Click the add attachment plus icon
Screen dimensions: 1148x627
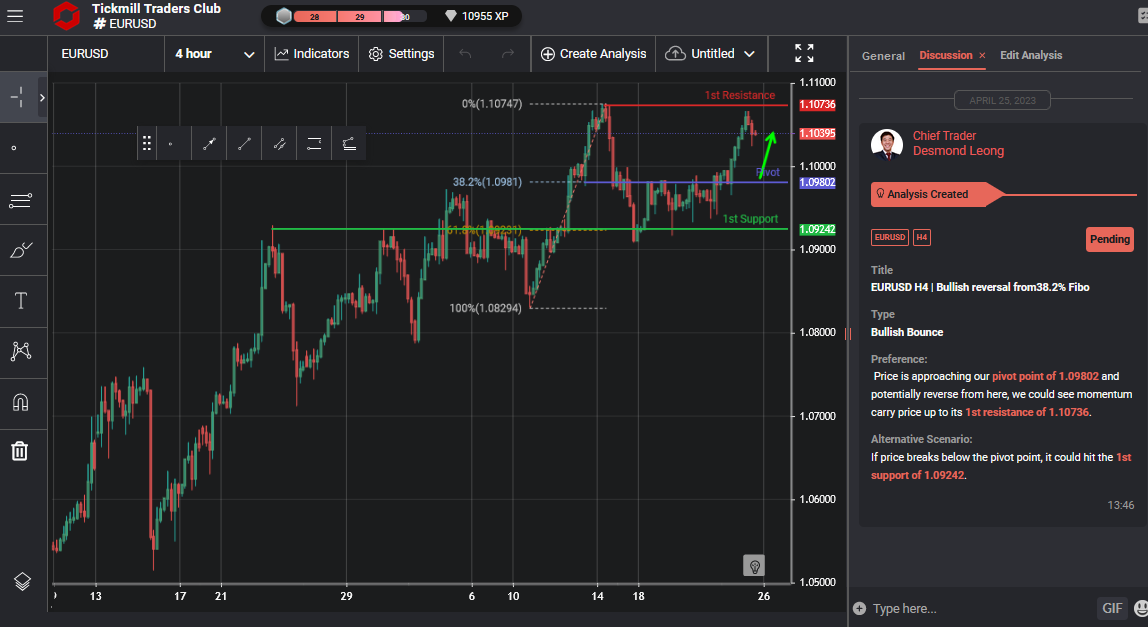[860, 609]
